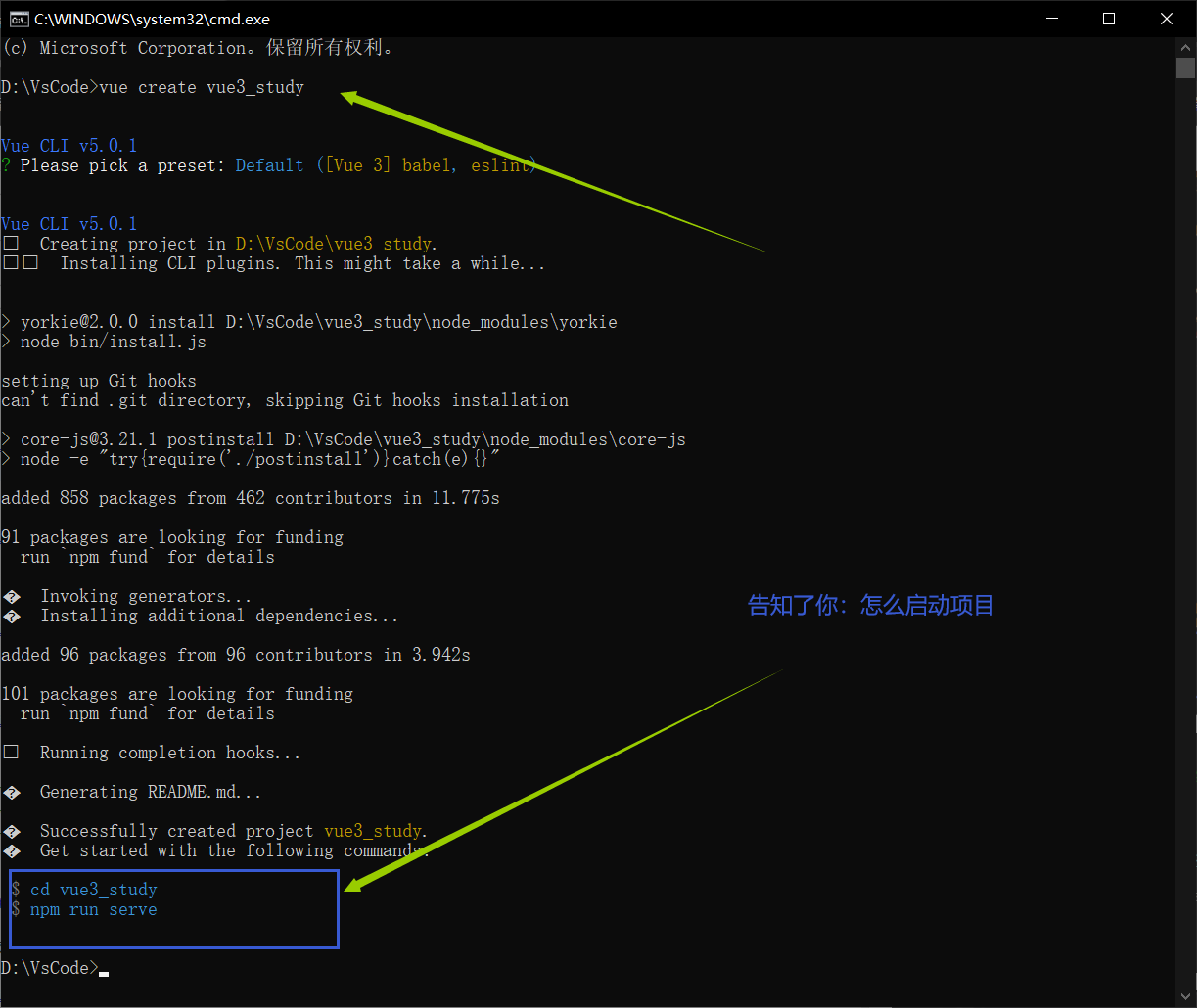Viewport: 1197px width, 1008px height.
Task: Click the first 'Vue CLI v5.0.1' line
Action: tap(69, 146)
